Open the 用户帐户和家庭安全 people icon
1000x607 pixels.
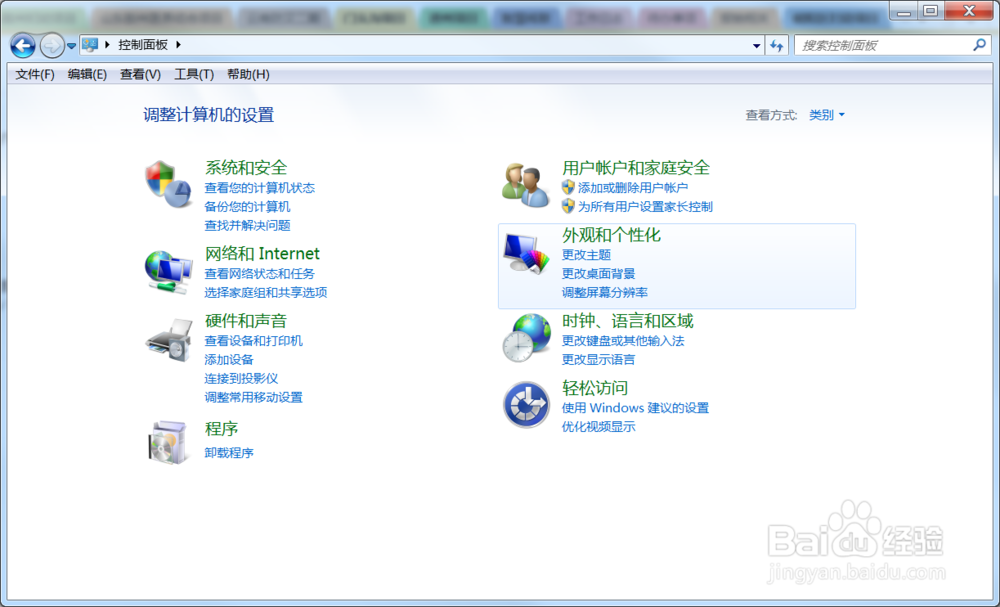point(525,185)
